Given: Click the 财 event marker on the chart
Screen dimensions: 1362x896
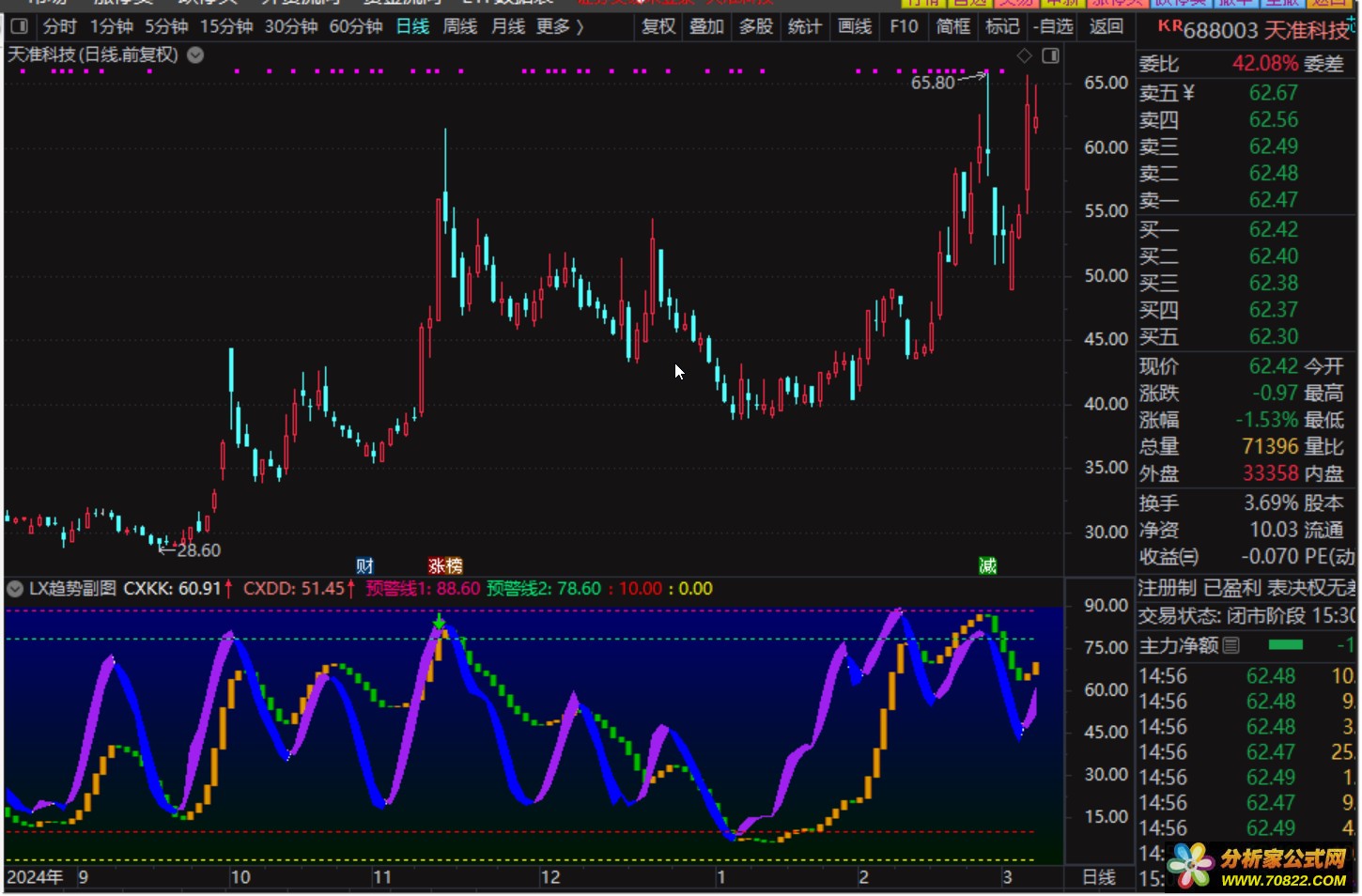Looking at the screenshot, I should (x=364, y=565).
